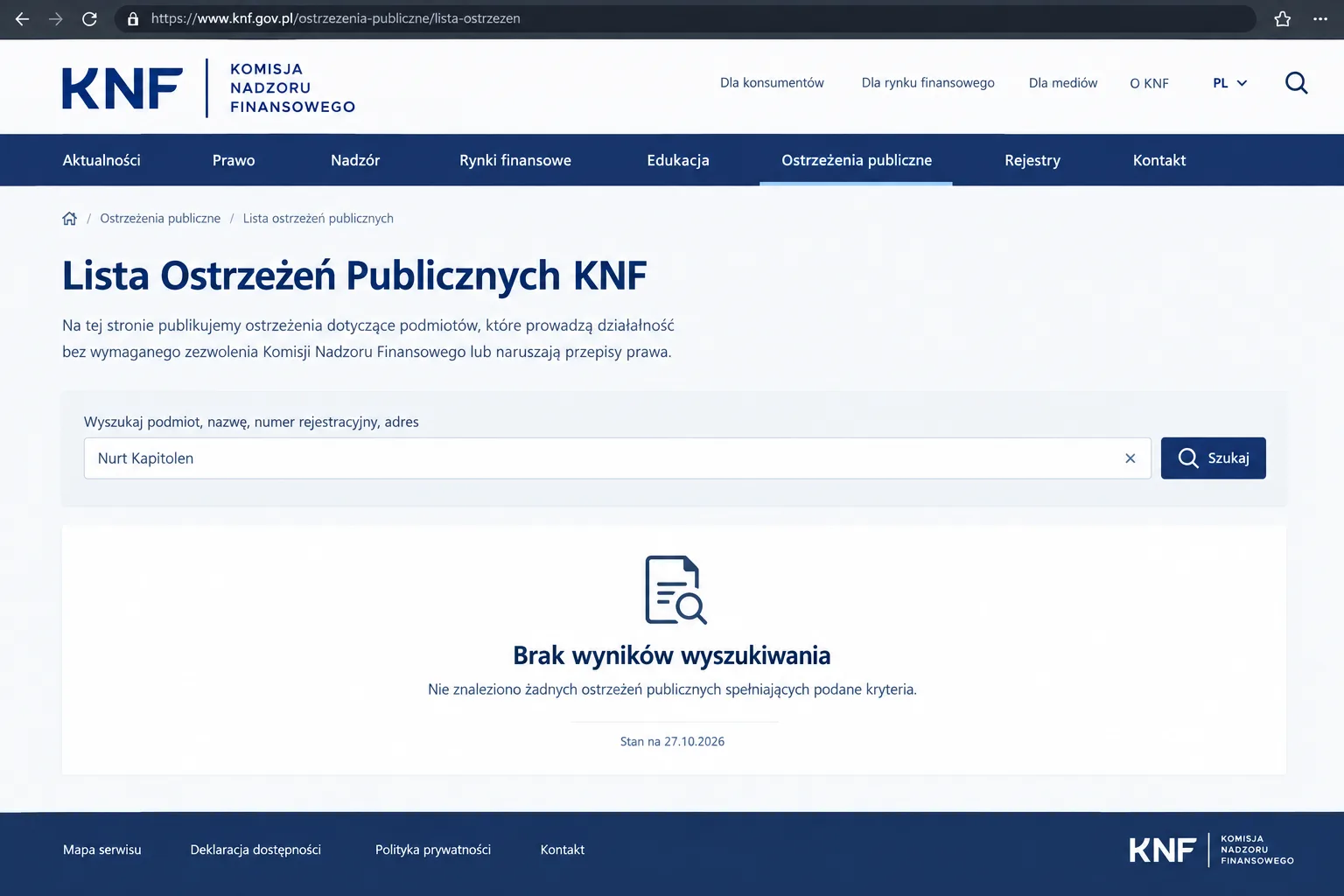The width and height of the screenshot is (1344, 896).
Task: Reload the page with the refresh icon
Action: click(89, 18)
